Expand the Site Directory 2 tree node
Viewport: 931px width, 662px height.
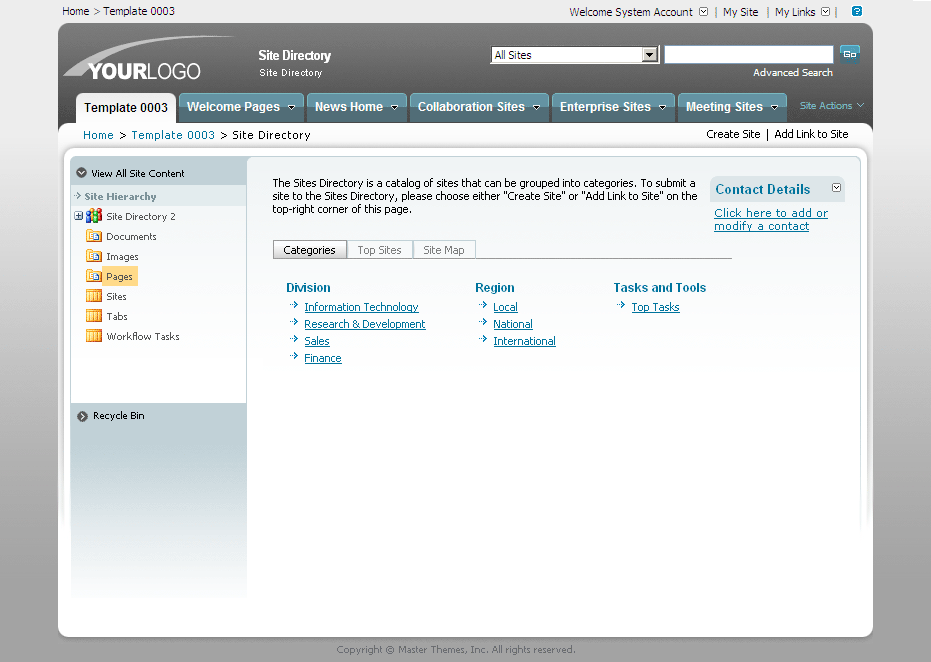(x=79, y=216)
